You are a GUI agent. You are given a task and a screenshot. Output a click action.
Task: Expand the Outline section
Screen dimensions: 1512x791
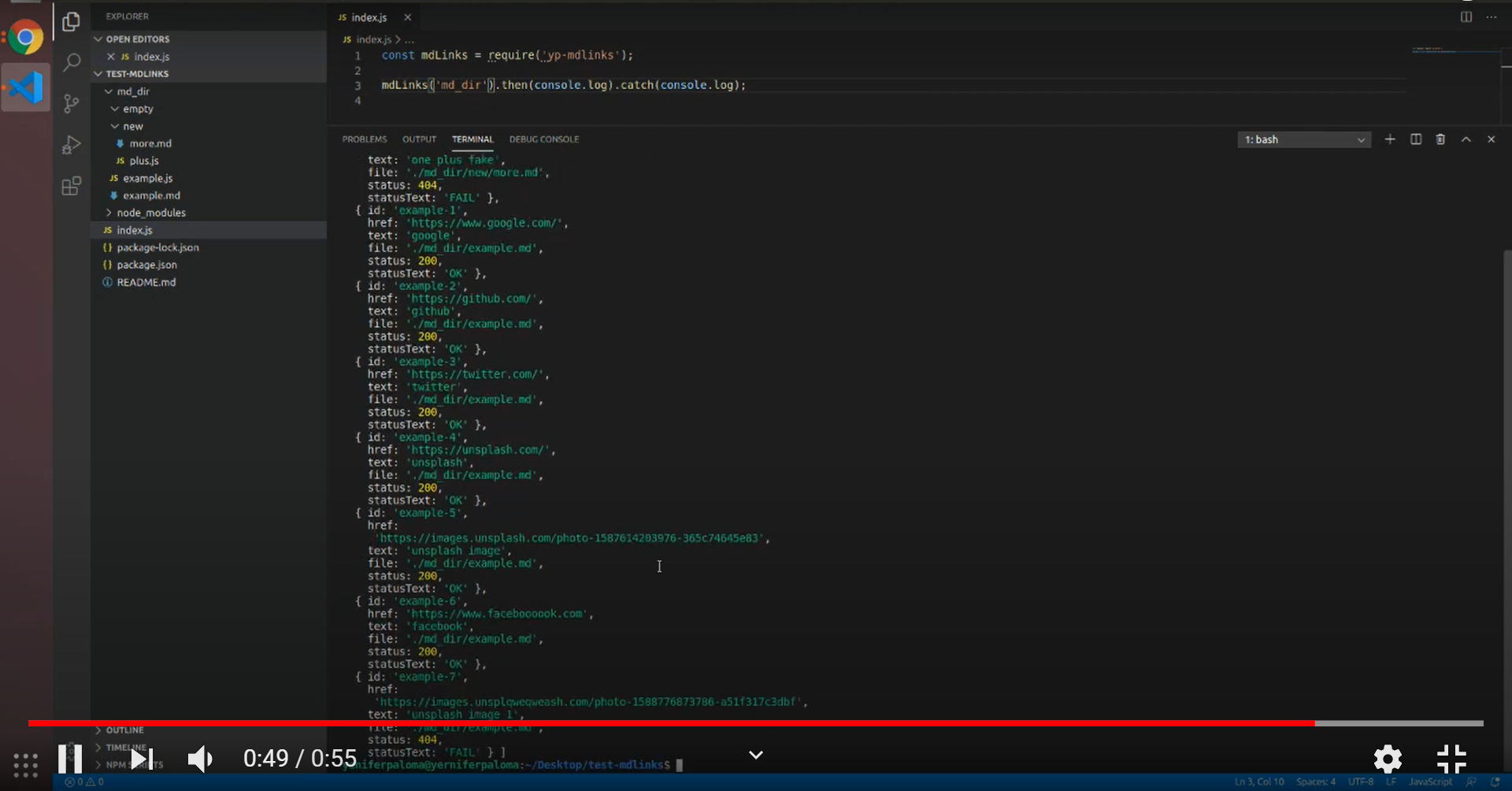coord(124,730)
